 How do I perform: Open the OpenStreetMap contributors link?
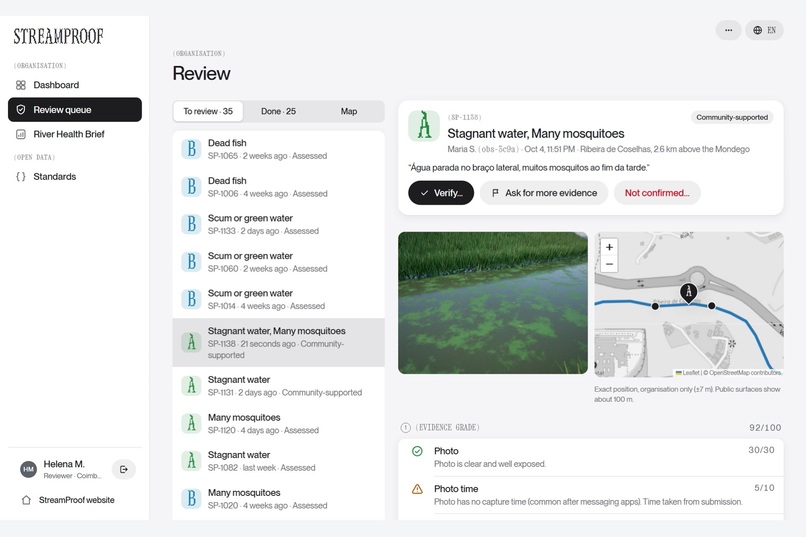(x=745, y=373)
